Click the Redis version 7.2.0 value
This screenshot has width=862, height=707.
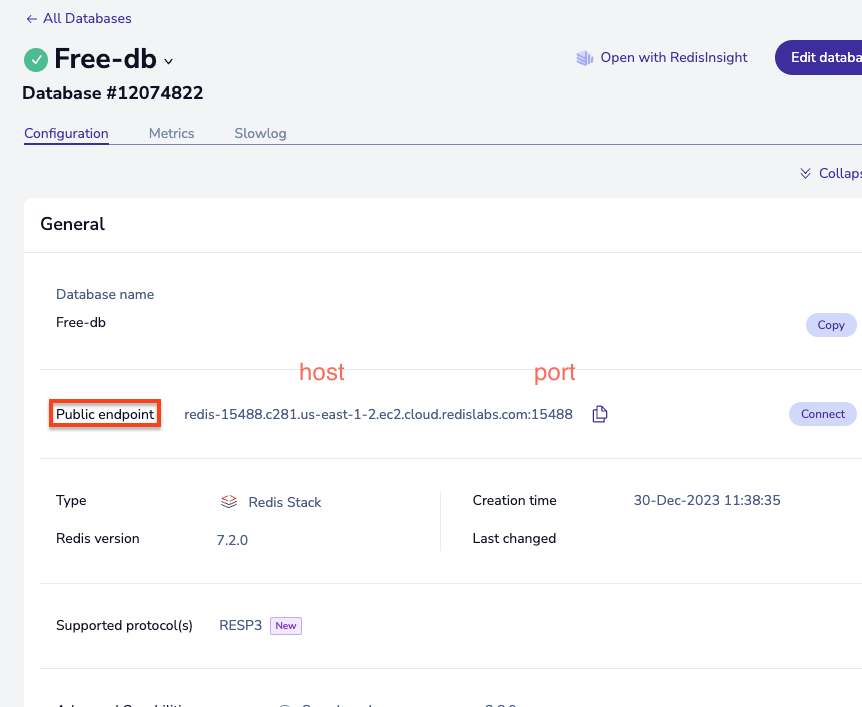pos(232,540)
